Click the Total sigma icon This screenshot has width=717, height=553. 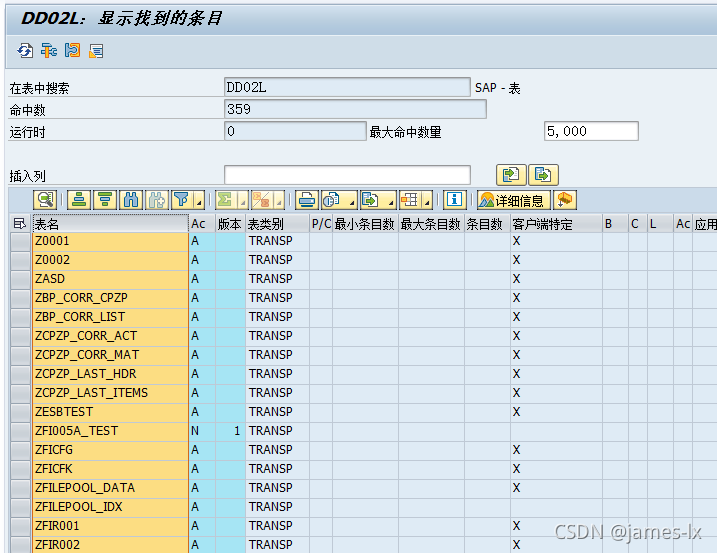coord(225,200)
